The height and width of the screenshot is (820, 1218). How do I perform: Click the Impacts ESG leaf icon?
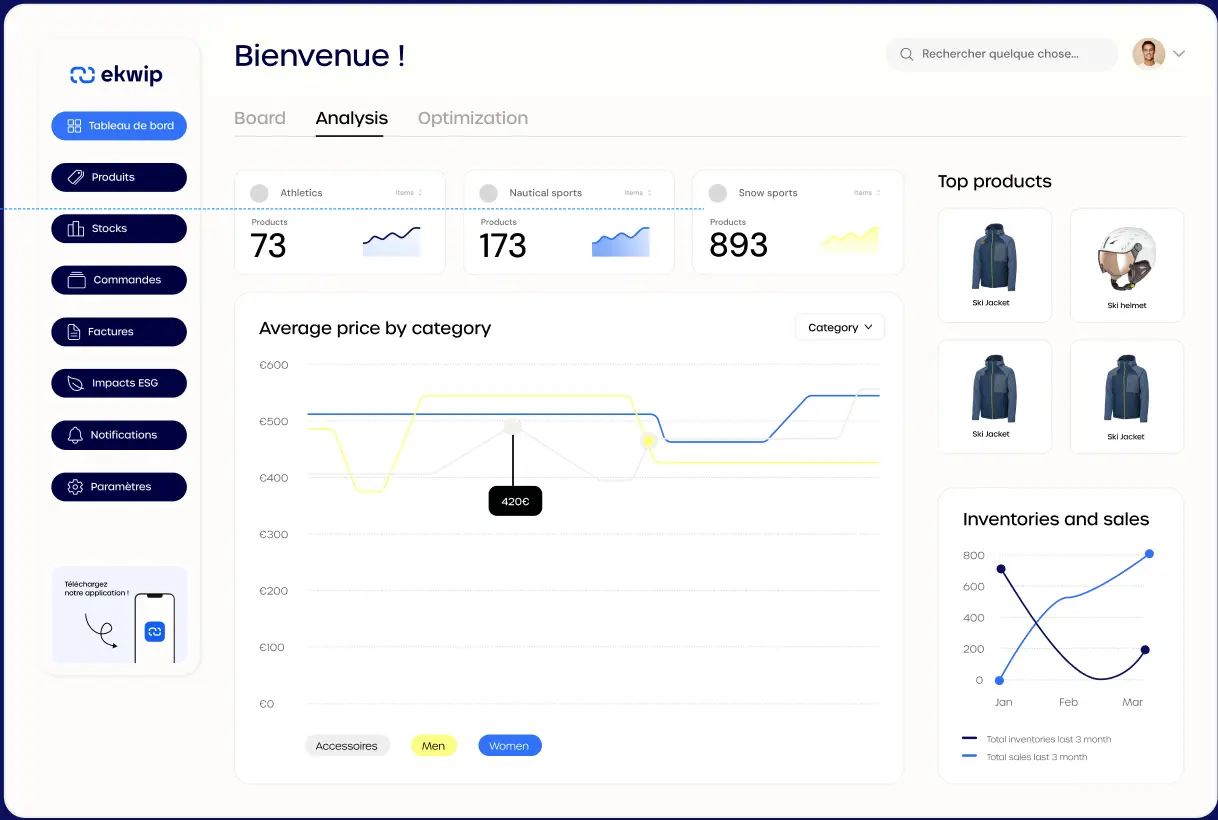click(x=75, y=383)
